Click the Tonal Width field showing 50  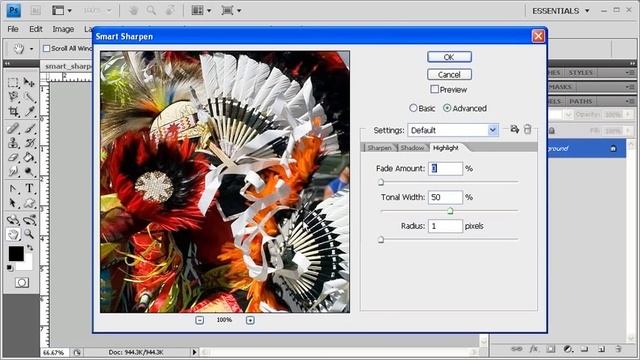(x=445, y=197)
